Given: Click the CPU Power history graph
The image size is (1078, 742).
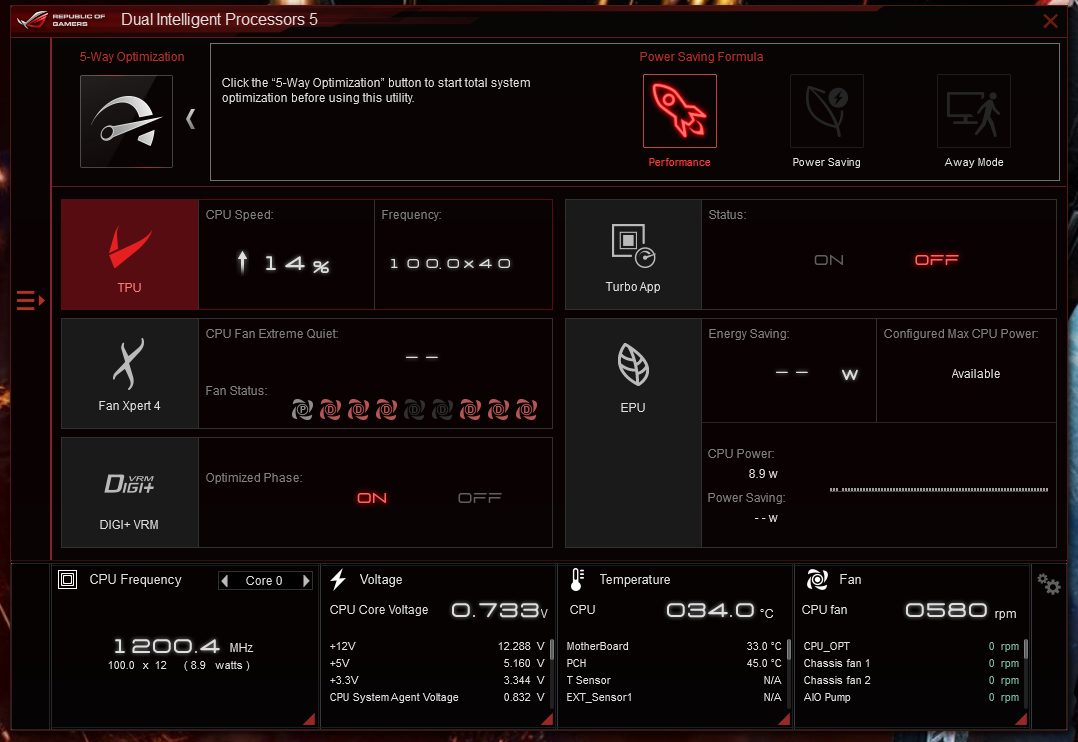Looking at the screenshot, I should pos(938,490).
